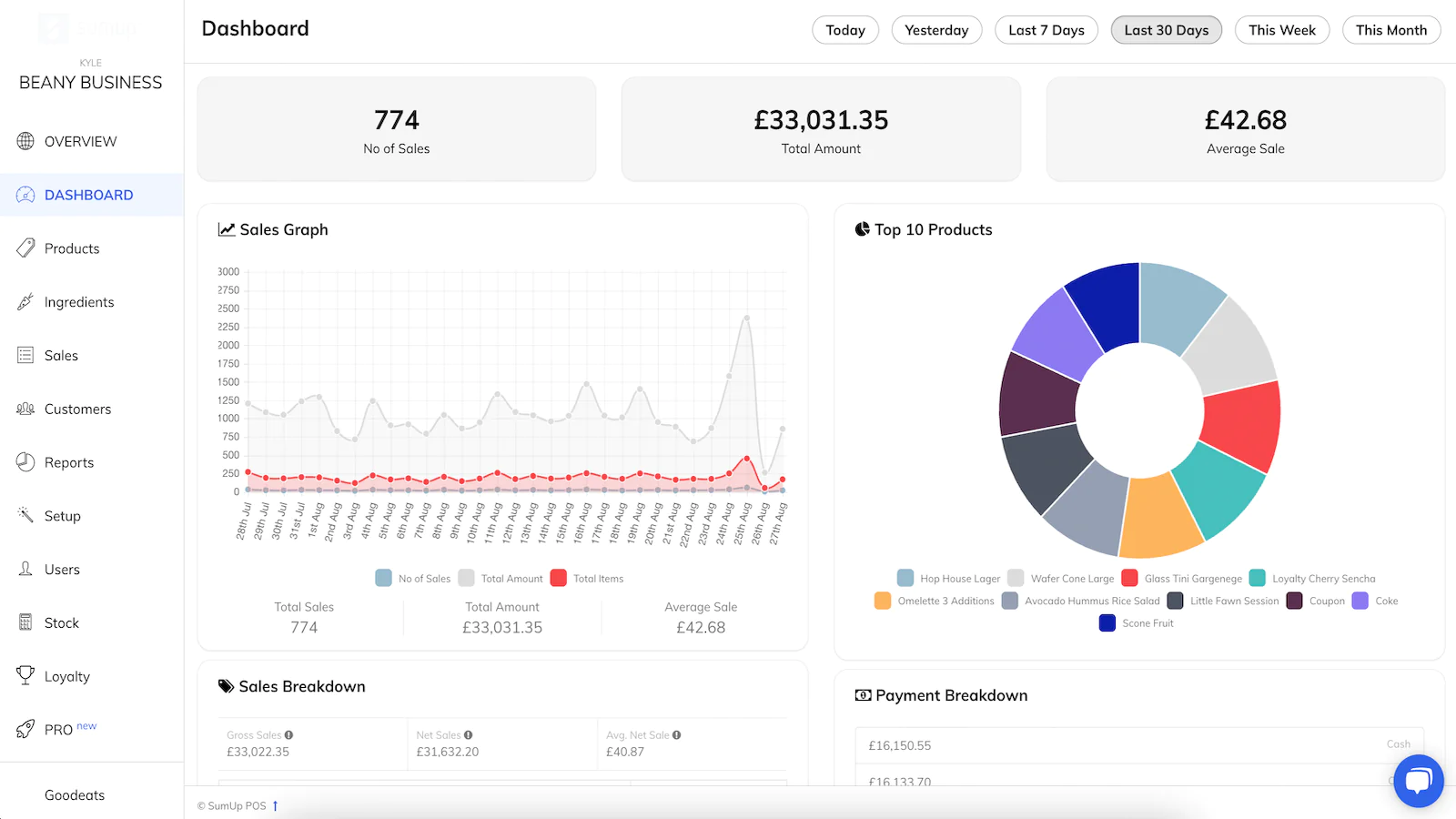Switch date range to This Month
Viewport: 1456px width, 819px height.
pos(1390,30)
